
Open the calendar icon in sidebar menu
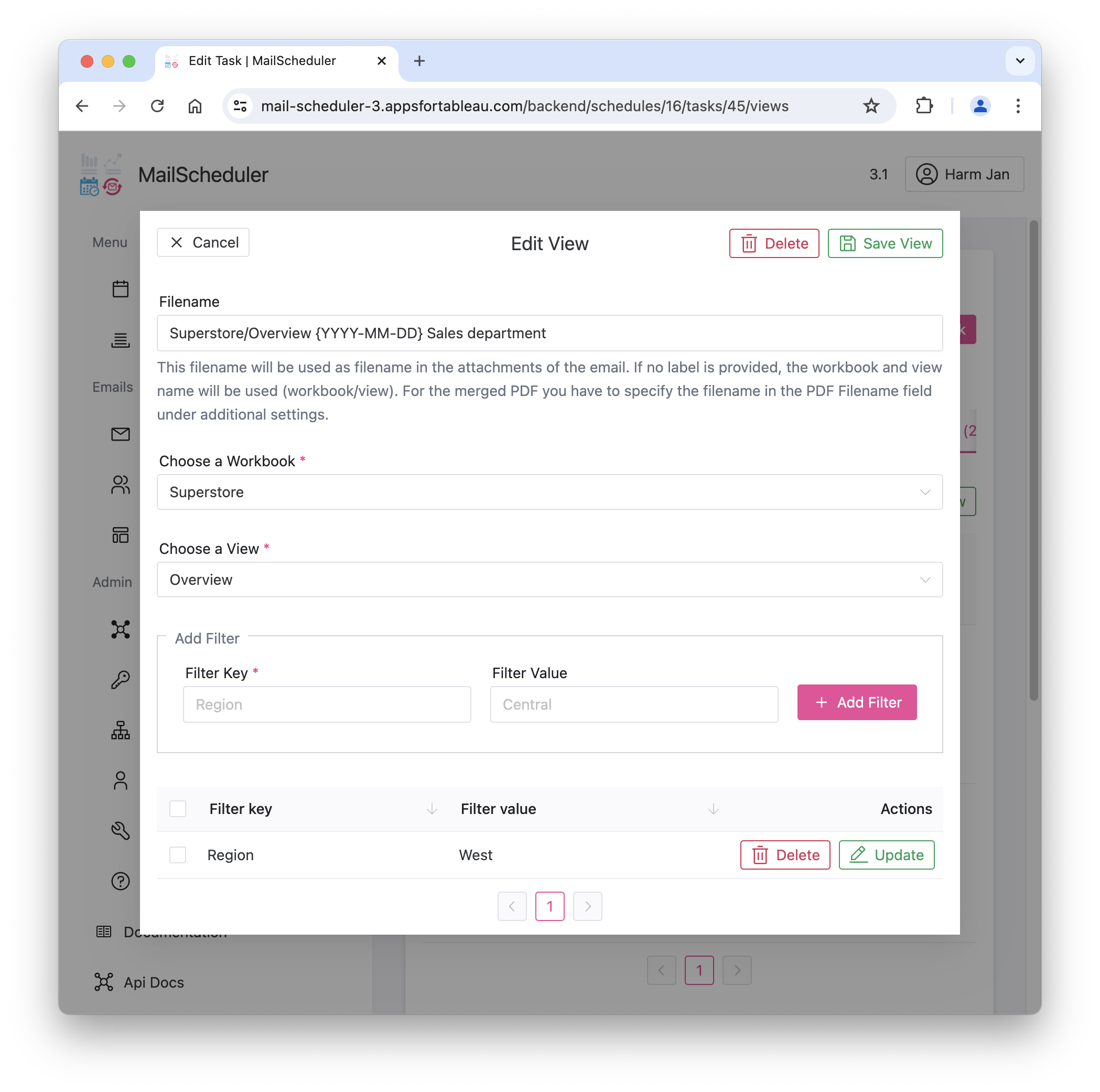[x=120, y=289]
